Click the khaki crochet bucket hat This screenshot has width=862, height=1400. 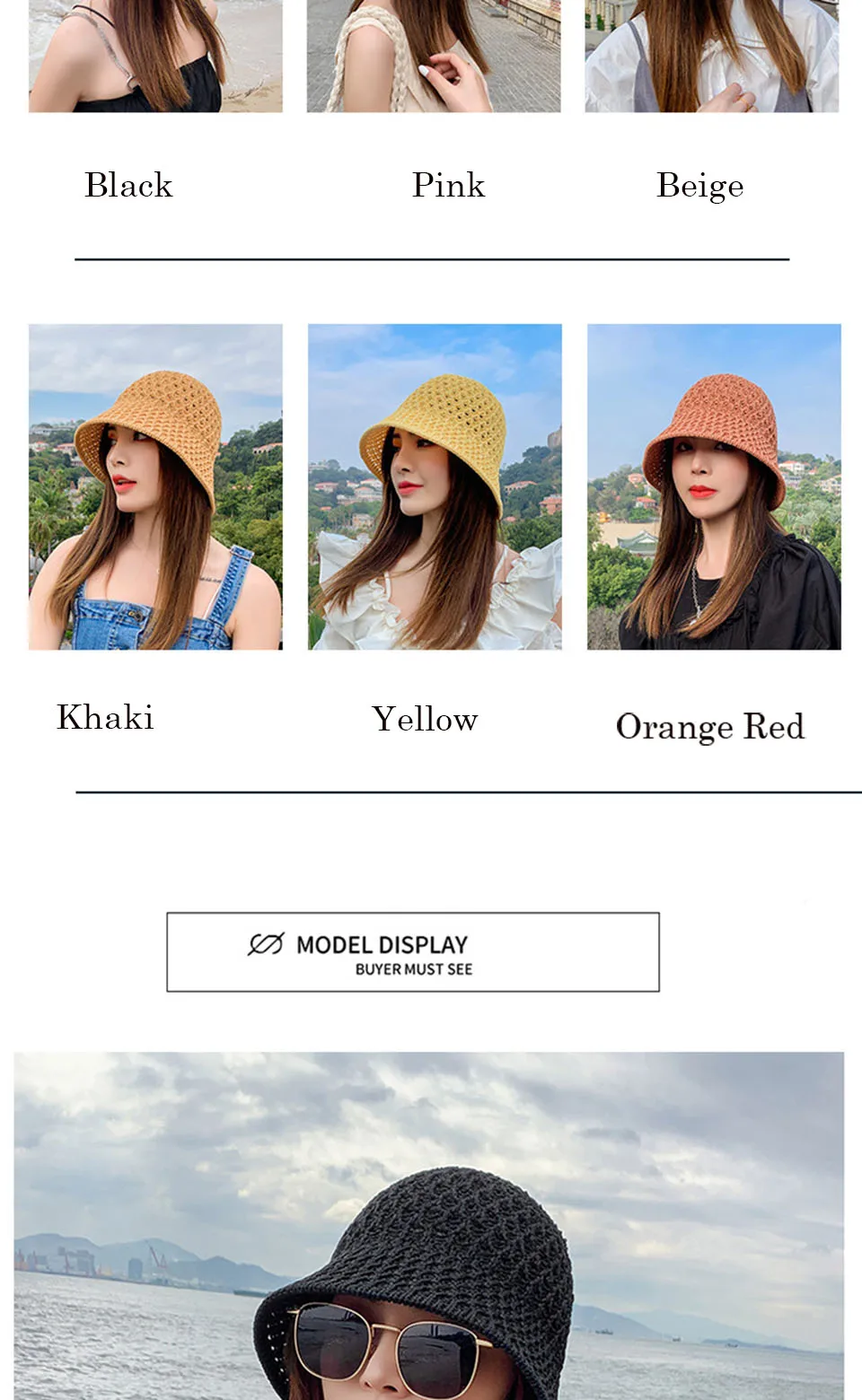pyautogui.click(x=149, y=435)
